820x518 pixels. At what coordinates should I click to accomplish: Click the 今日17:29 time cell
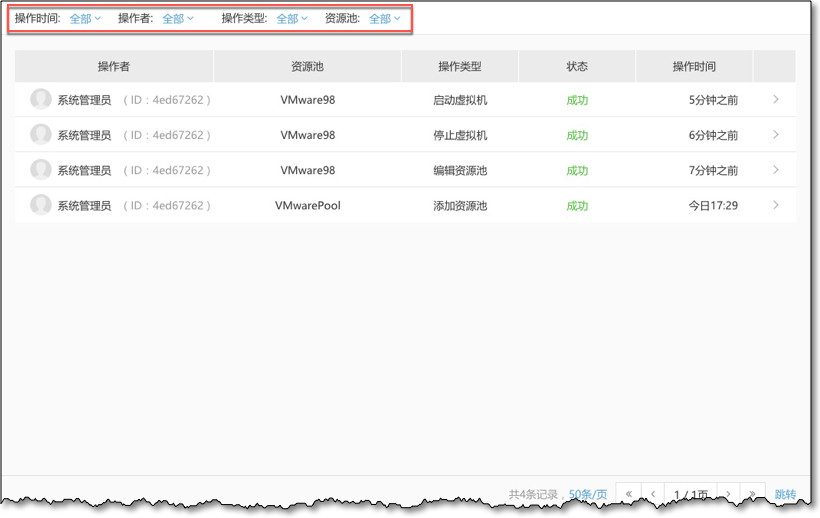pyautogui.click(x=713, y=205)
